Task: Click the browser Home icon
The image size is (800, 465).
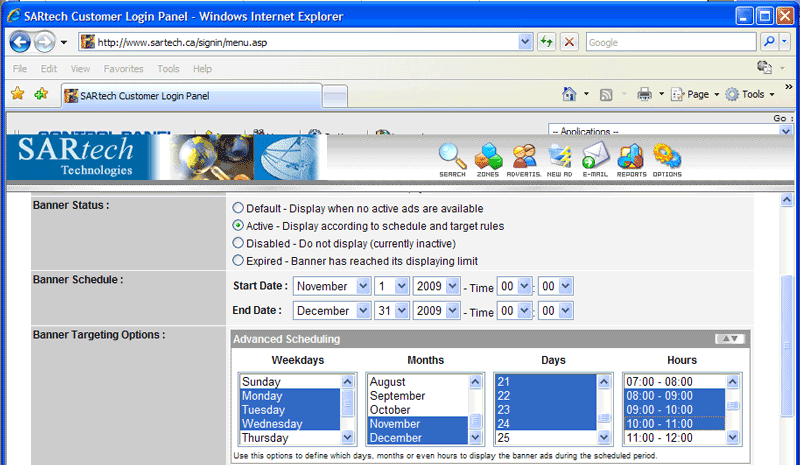Action: pos(569,94)
